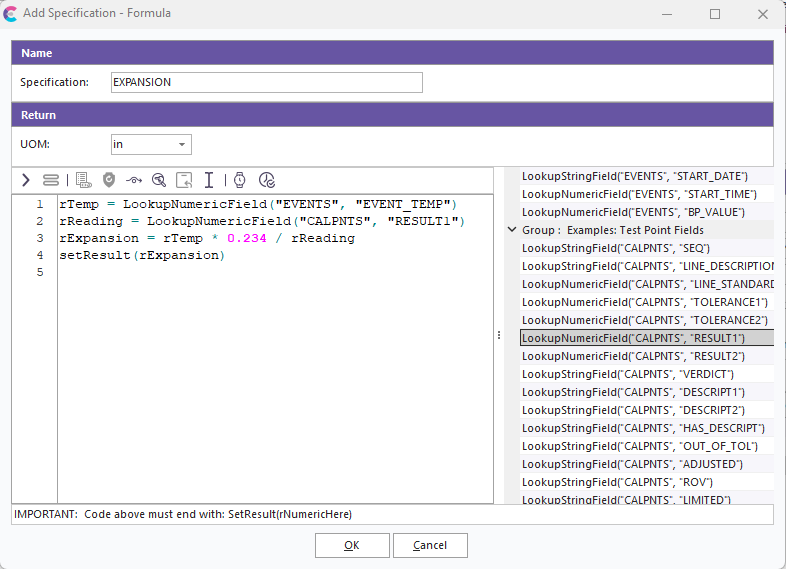Click the document list toolbar icon

click(84, 180)
